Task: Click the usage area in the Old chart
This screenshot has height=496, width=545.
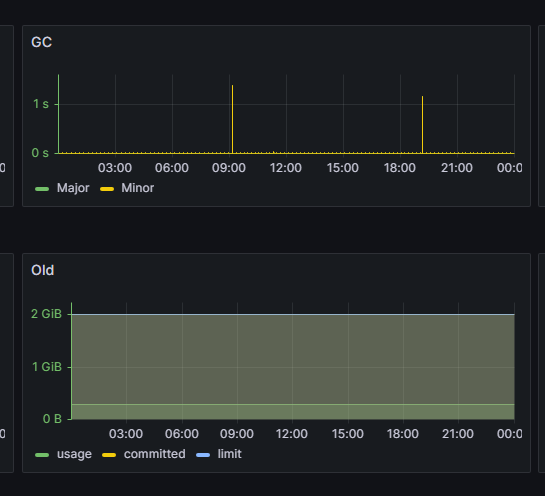Action: click(293, 412)
